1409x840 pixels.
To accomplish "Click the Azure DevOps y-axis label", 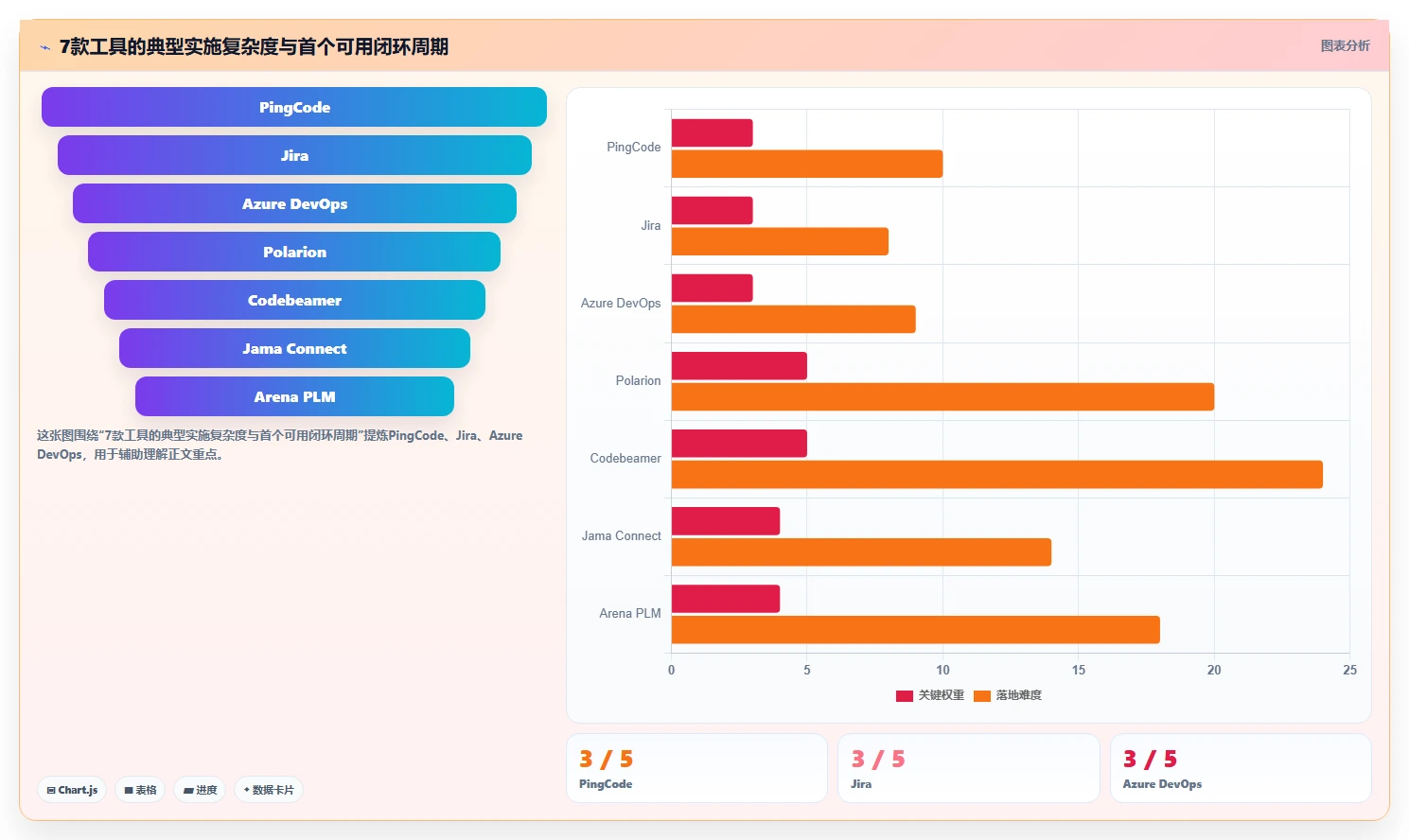I will click(x=621, y=303).
